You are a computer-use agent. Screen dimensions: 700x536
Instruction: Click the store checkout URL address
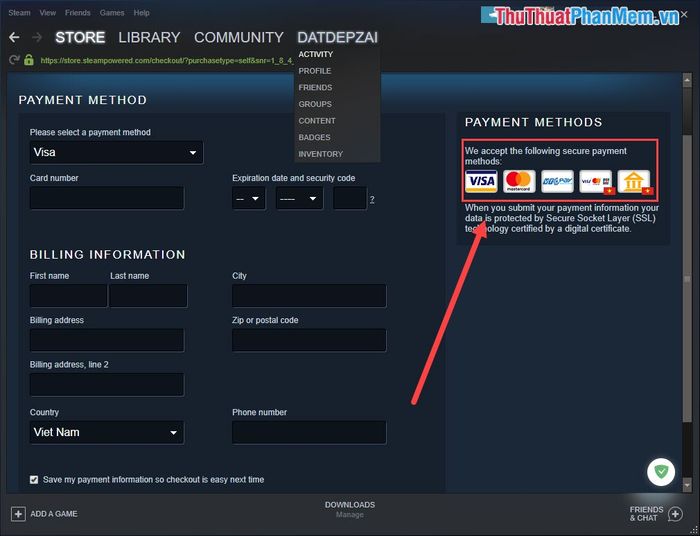[x=167, y=60]
